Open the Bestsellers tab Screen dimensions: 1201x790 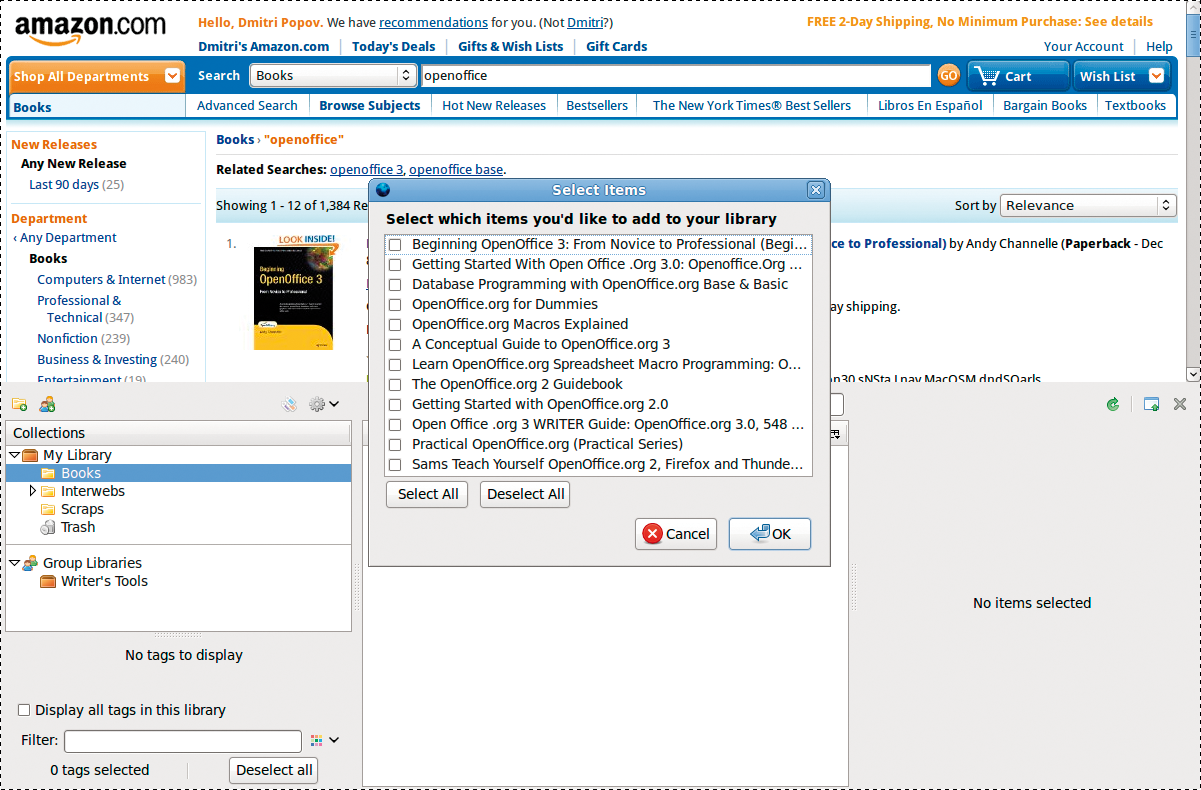point(597,105)
